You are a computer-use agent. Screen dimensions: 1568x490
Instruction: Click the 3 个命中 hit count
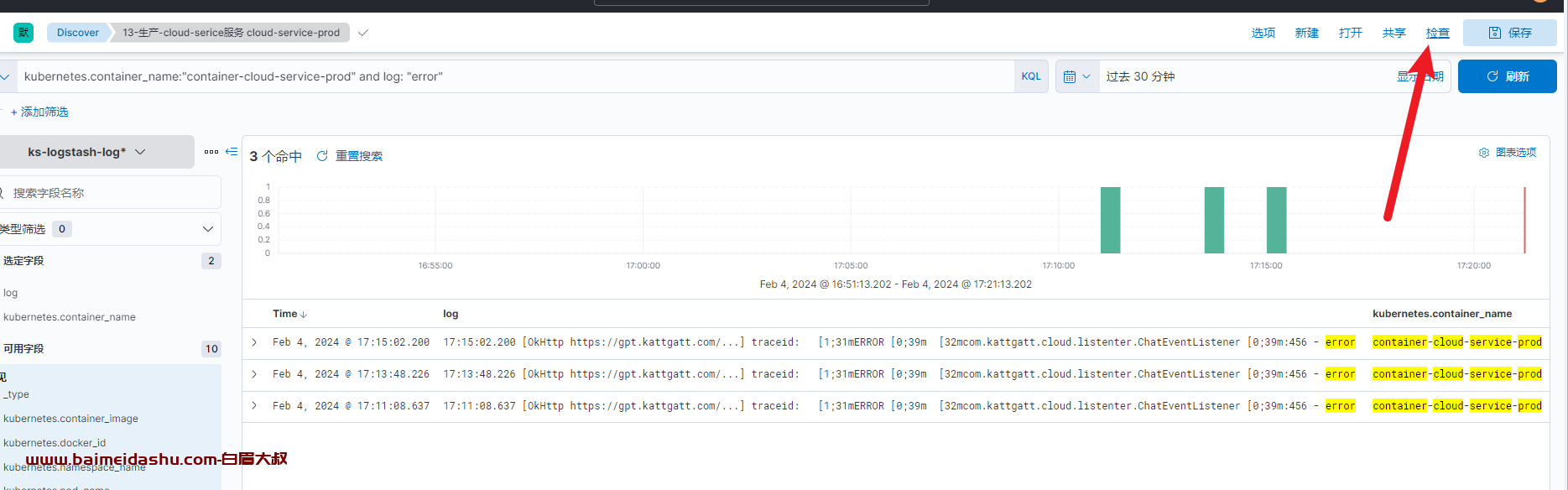coord(276,156)
